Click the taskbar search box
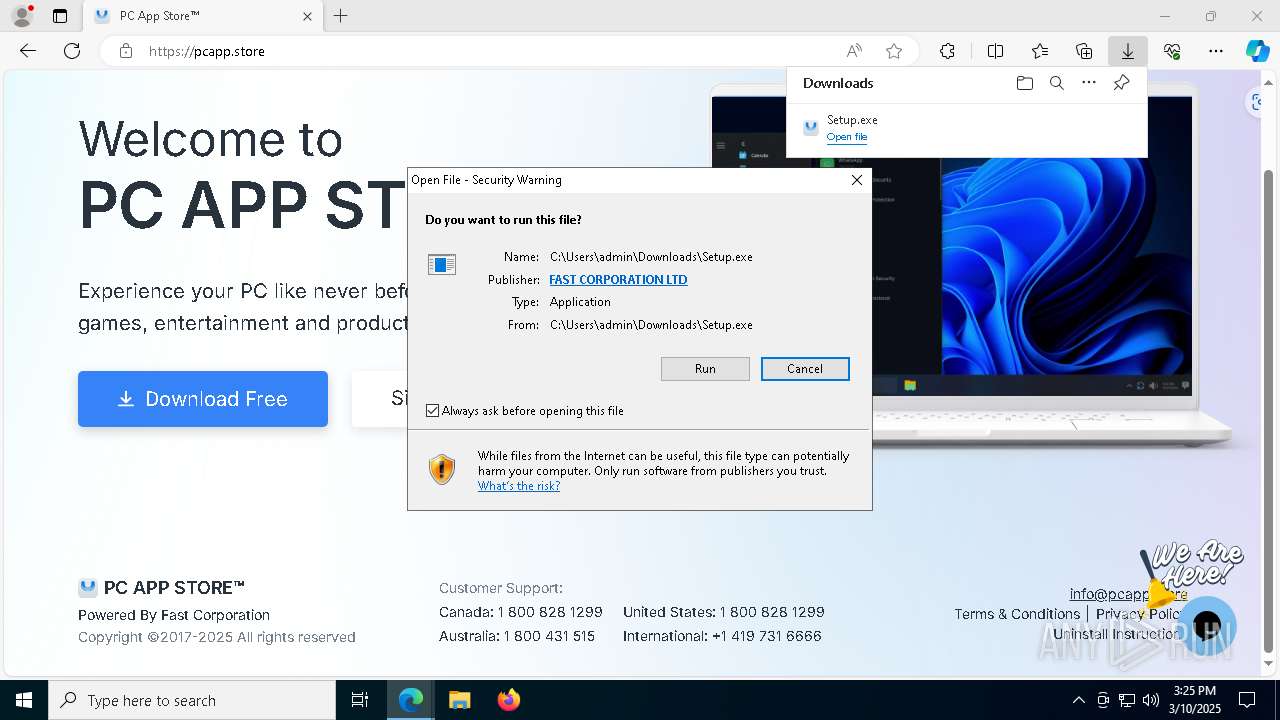1280x720 pixels. click(x=192, y=700)
